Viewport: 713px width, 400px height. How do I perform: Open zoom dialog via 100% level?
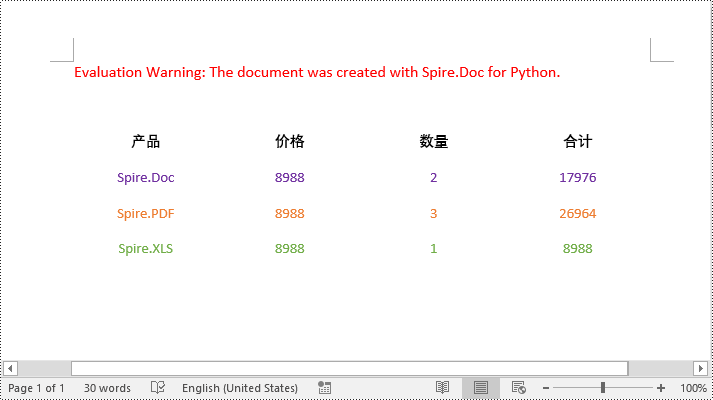click(693, 388)
